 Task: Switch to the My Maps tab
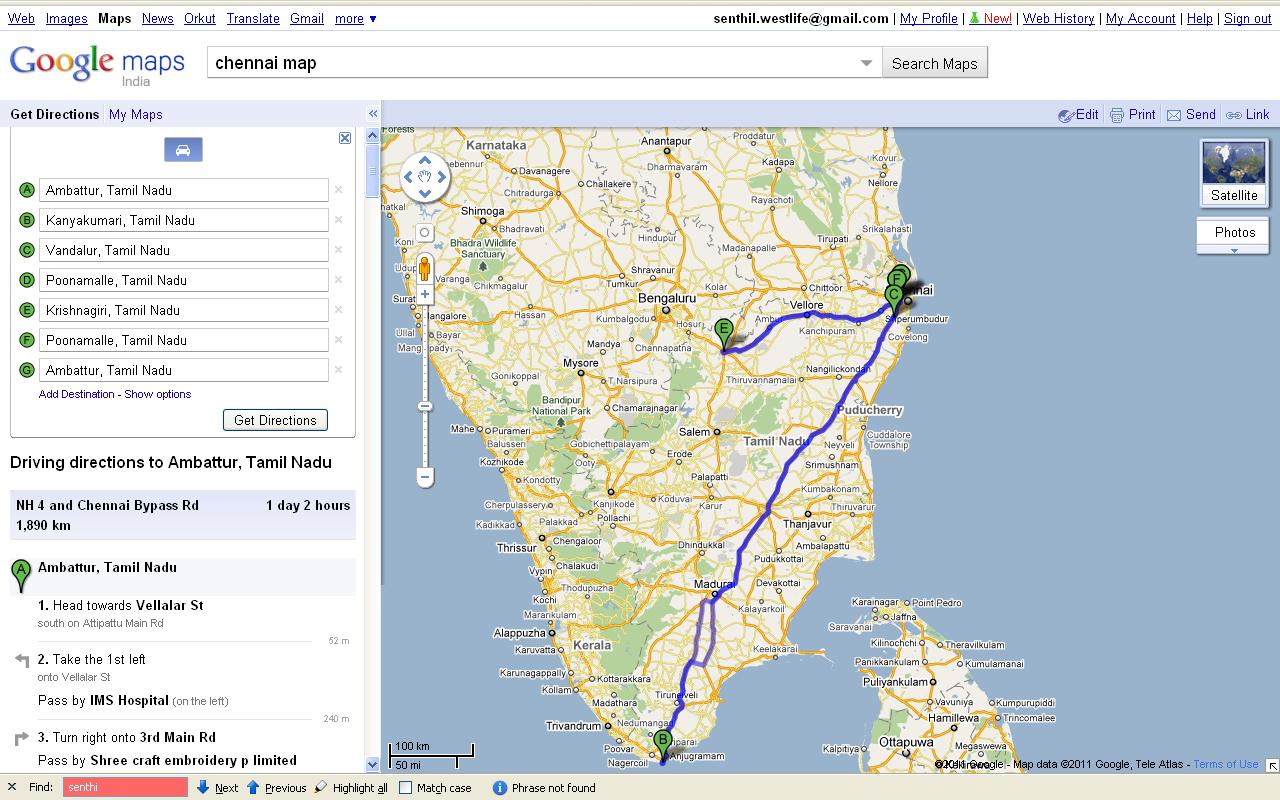pyautogui.click(x=136, y=114)
